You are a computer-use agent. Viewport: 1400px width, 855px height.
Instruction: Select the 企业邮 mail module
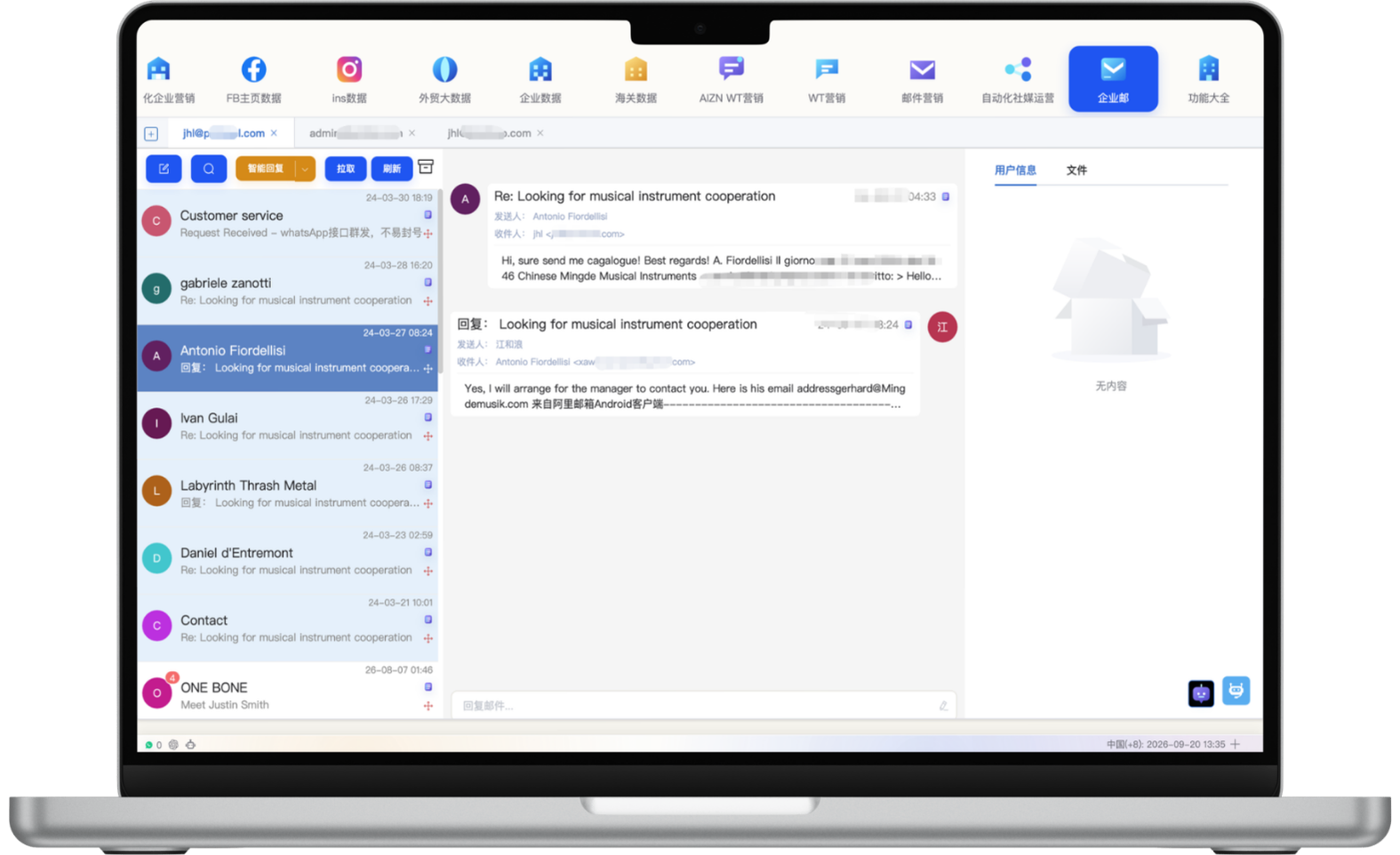pos(1113,79)
